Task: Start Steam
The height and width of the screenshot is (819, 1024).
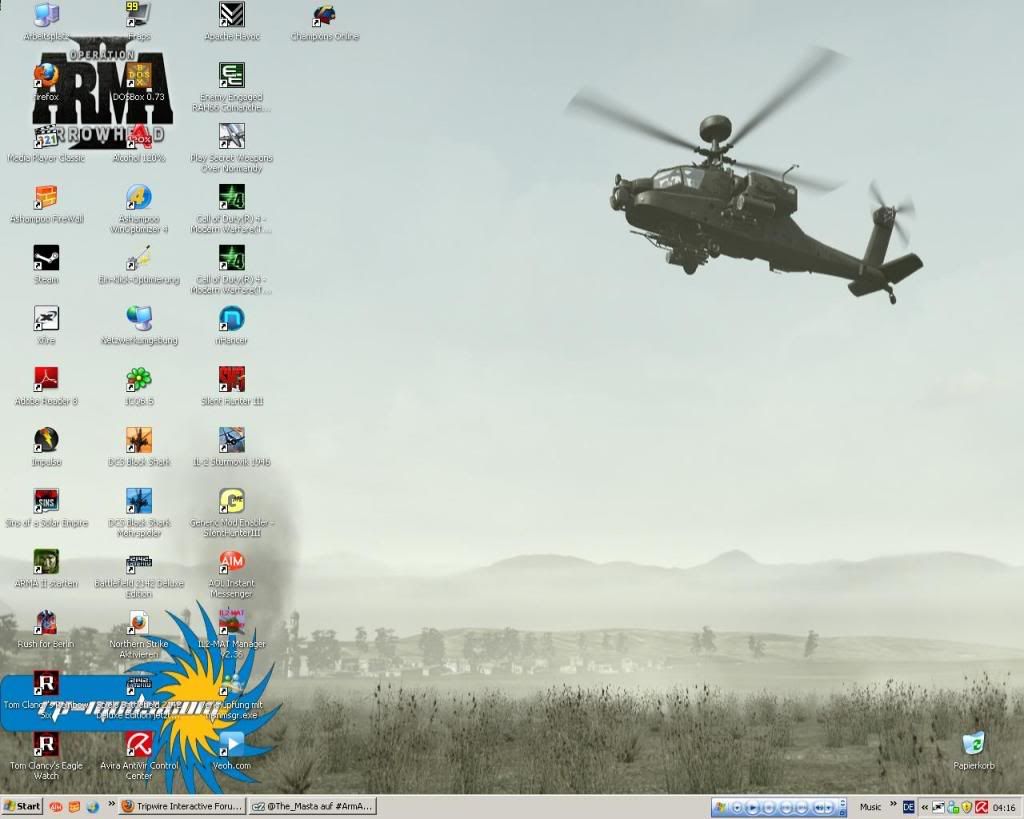Action: (44, 258)
